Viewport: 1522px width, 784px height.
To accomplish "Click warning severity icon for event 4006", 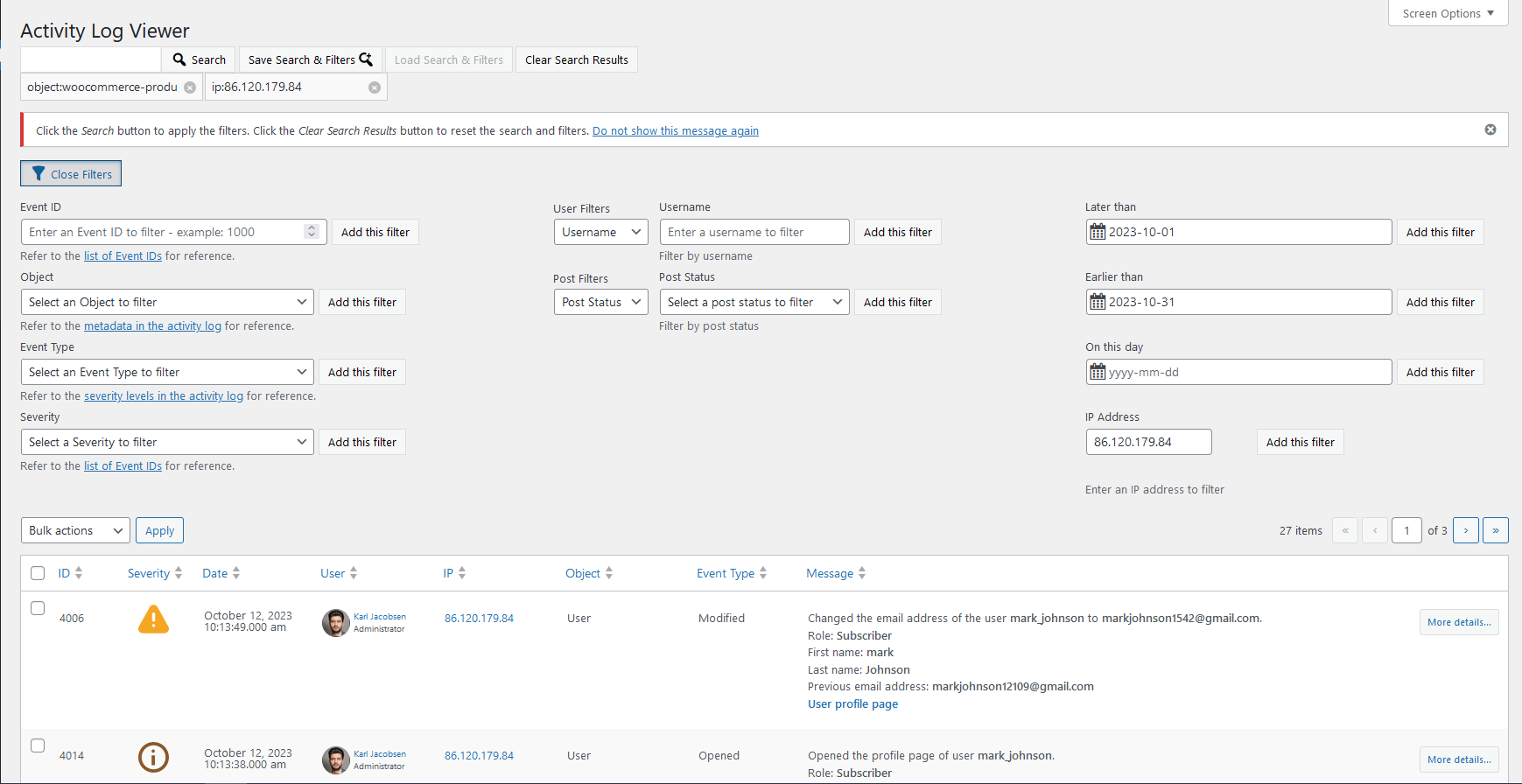I will [x=153, y=619].
